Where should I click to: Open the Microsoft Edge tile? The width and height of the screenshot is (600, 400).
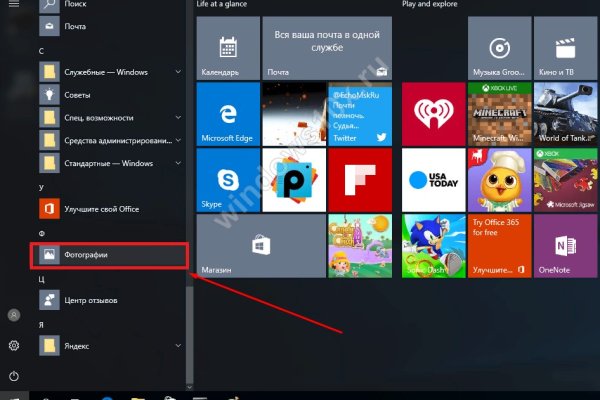[x=227, y=113]
